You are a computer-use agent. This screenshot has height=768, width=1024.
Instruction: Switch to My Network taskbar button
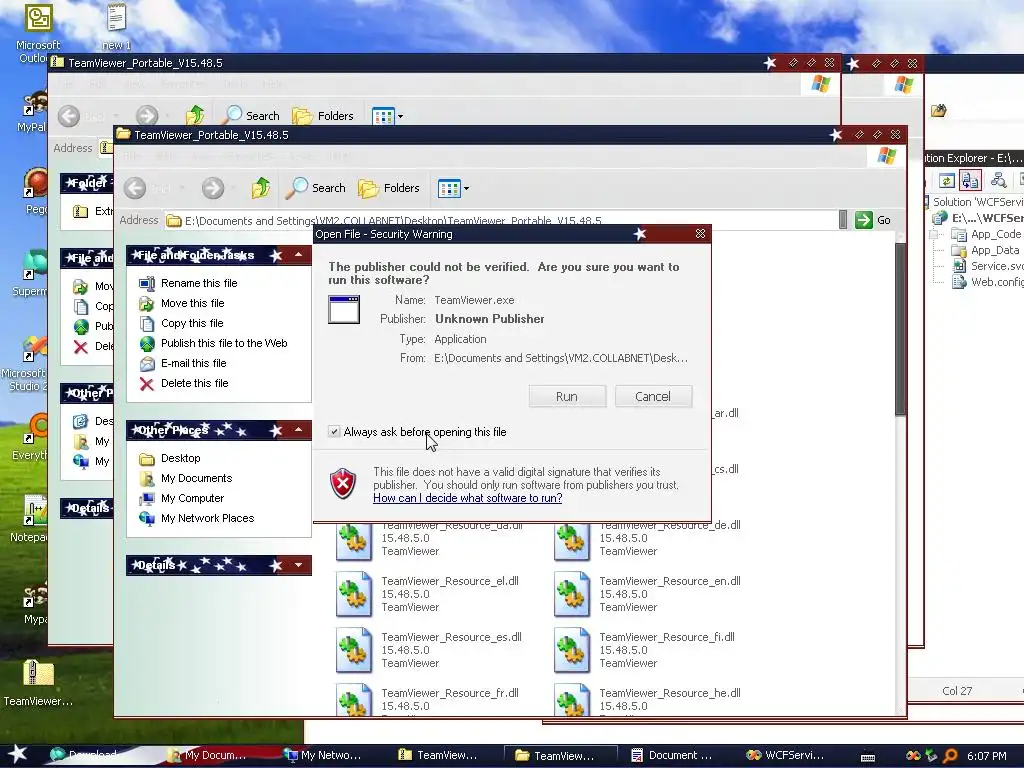[323, 756]
